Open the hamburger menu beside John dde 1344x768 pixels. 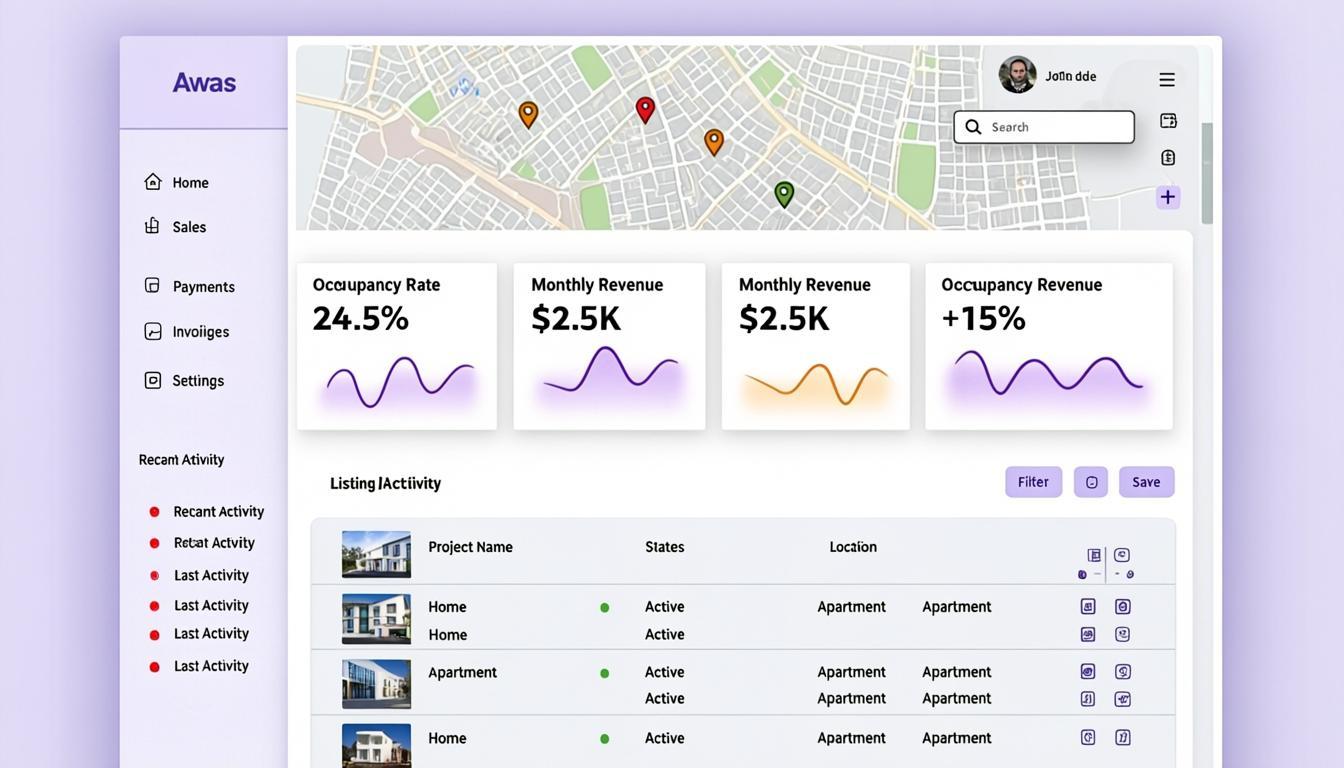(1167, 80)
